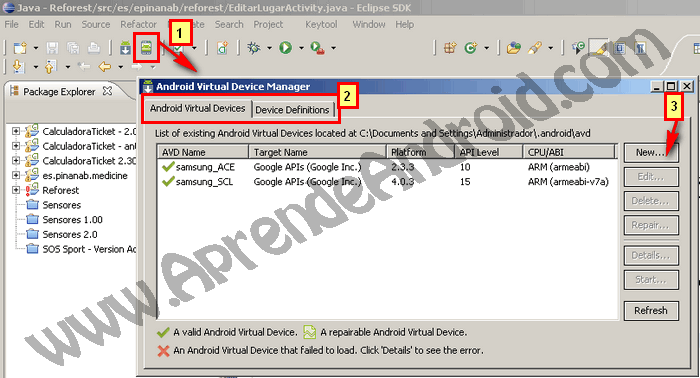Open the Next Annotation dropdown arrow

(35, 67)
